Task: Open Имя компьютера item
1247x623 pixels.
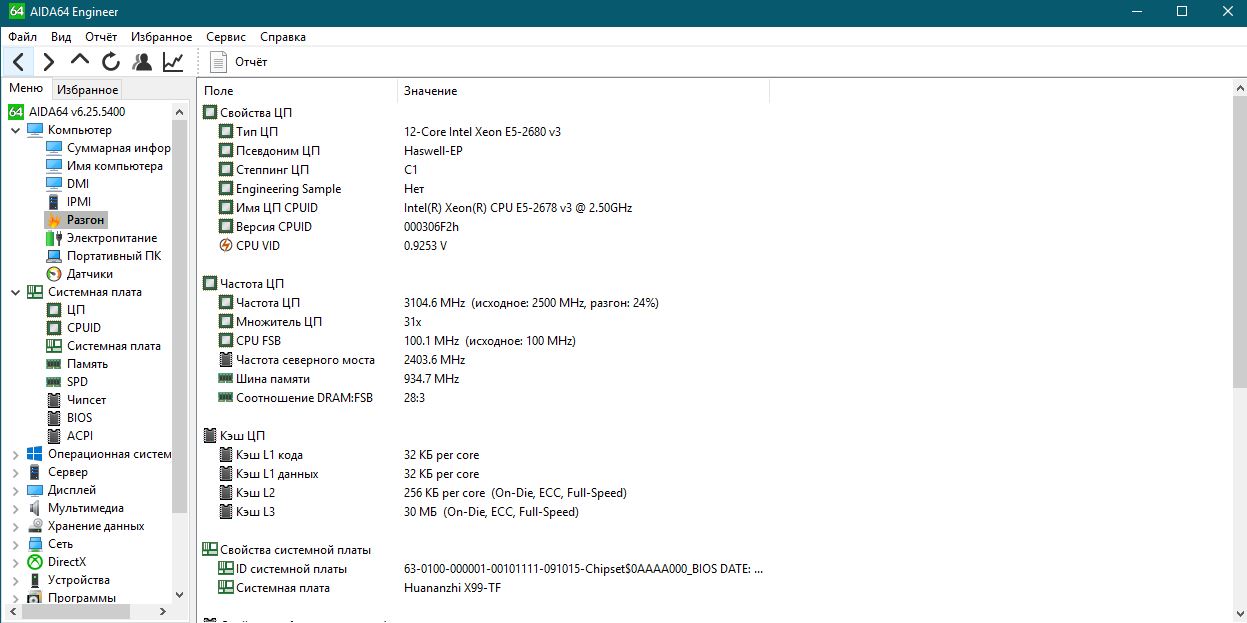Action: click(x=115, y=166)
